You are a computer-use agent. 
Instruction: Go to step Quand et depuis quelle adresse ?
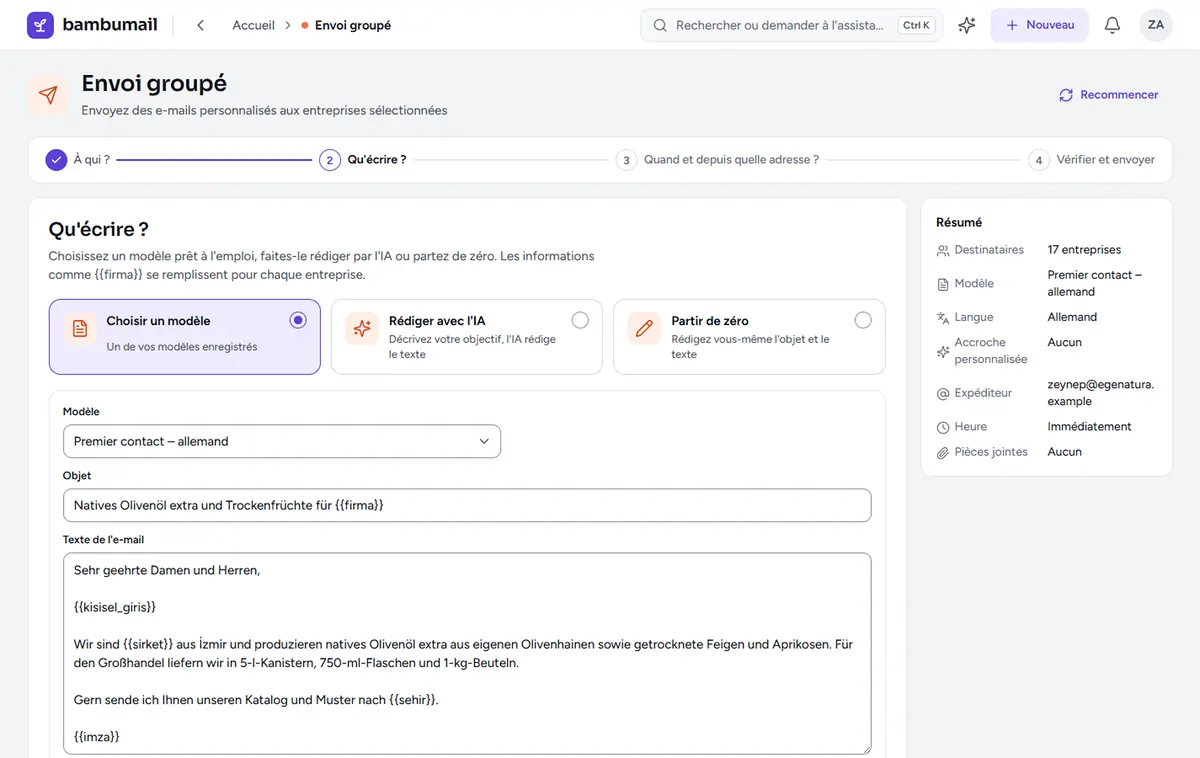717,160
